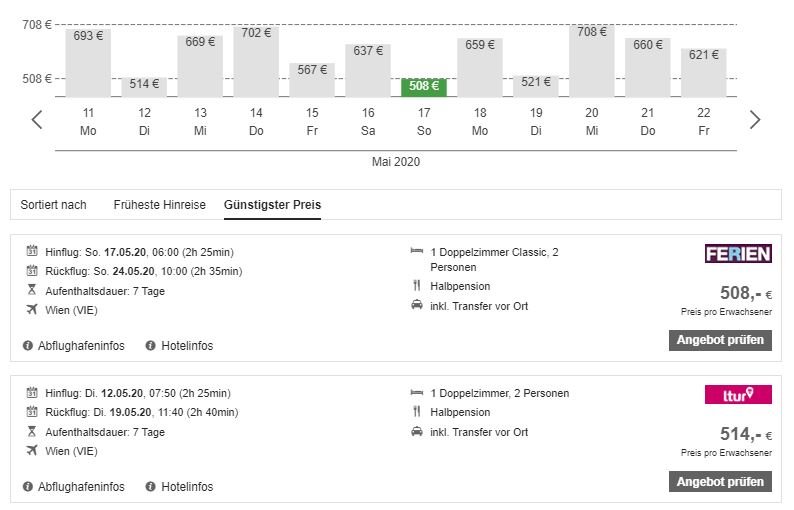
Task: Click the ltur provider logo
Action: tap(738, 395)
